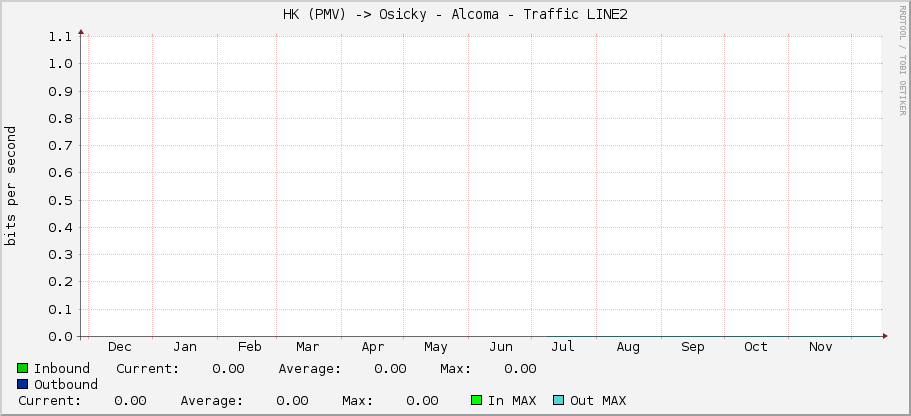Click the Oct month label
Image resolution: width=911 pixels, height=416 pixels.
click(756, 347)
